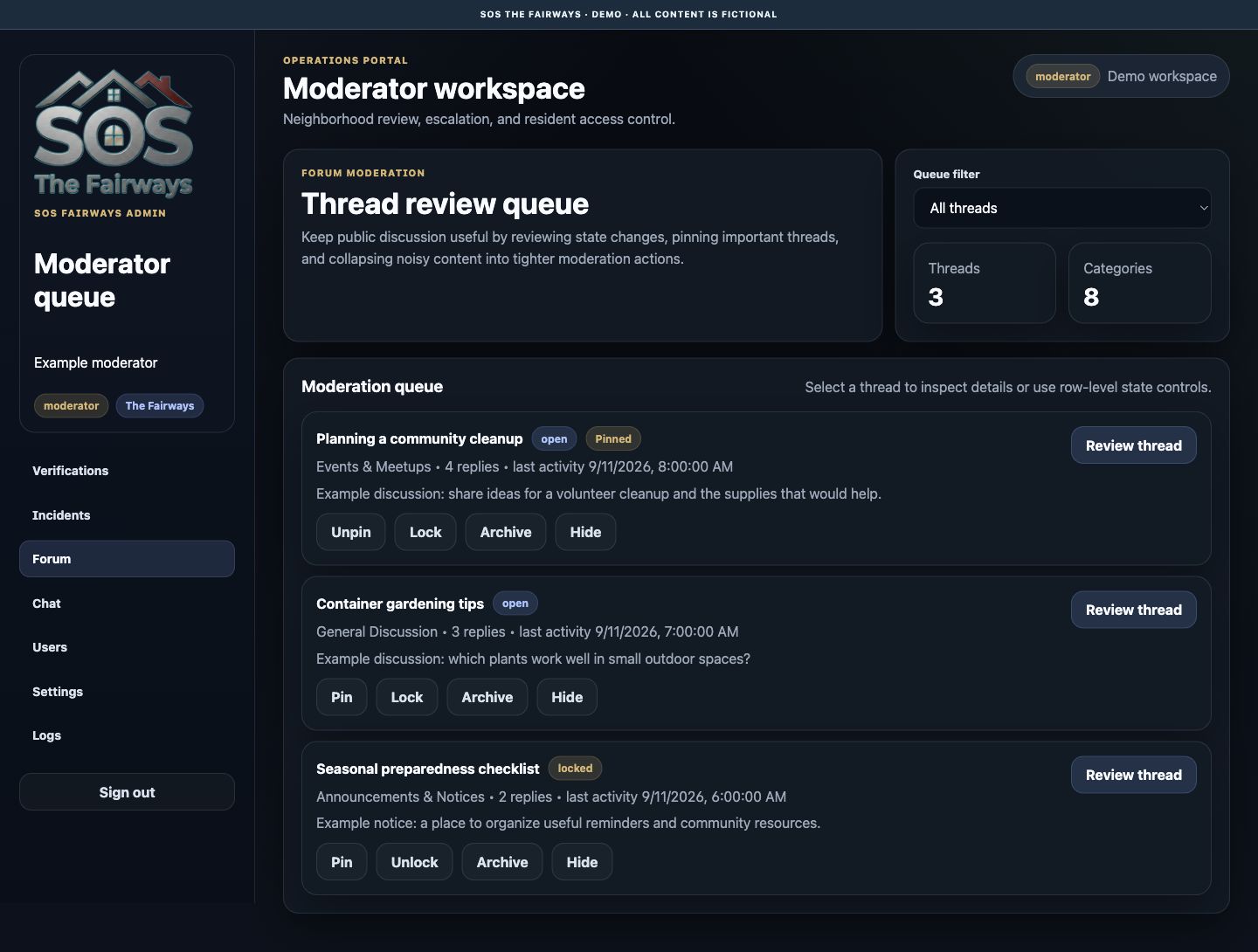1258x952 pixels.
Task: Open Verifications in the sidebar
Action: click(x=127, y=471)
